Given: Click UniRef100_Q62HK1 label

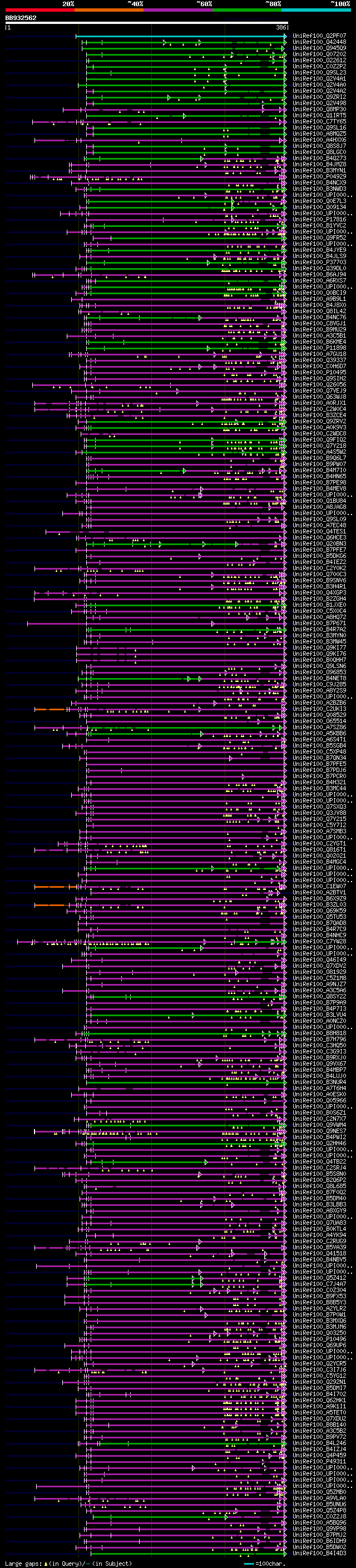Looking at the screenshot, I should (x=319, y=1400).
